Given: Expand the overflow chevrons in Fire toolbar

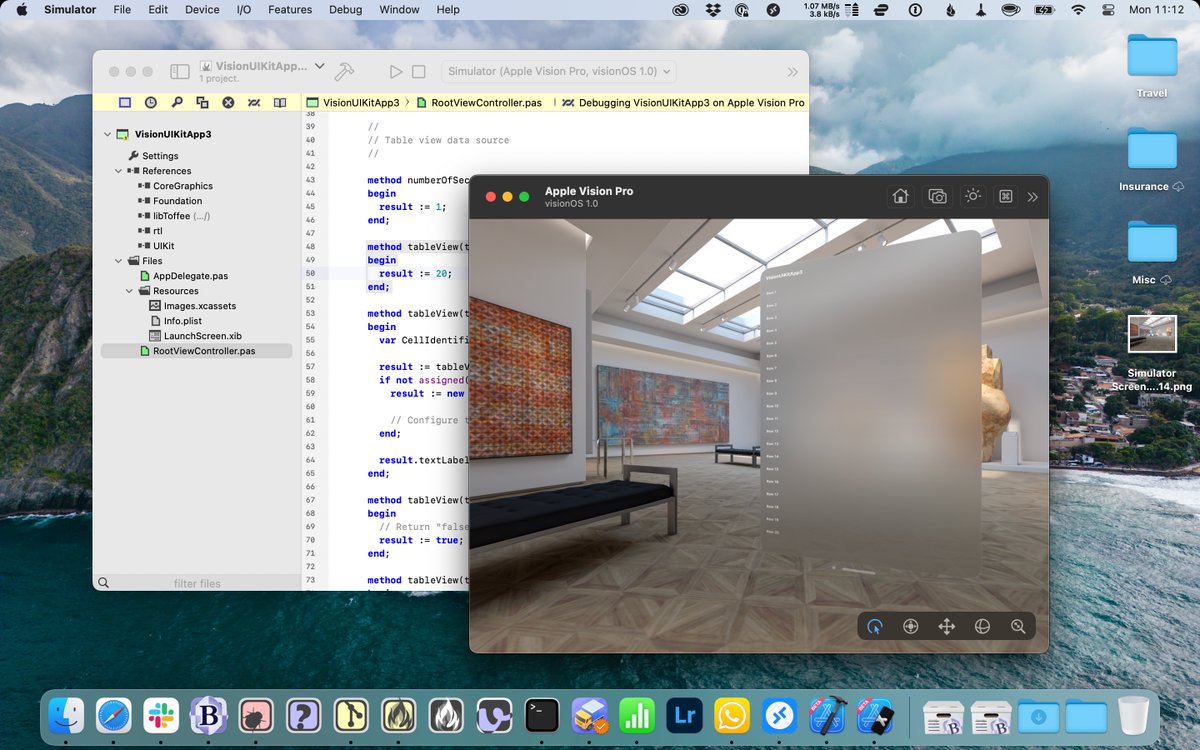Looking at the screenshot, I should click(792, 72).
